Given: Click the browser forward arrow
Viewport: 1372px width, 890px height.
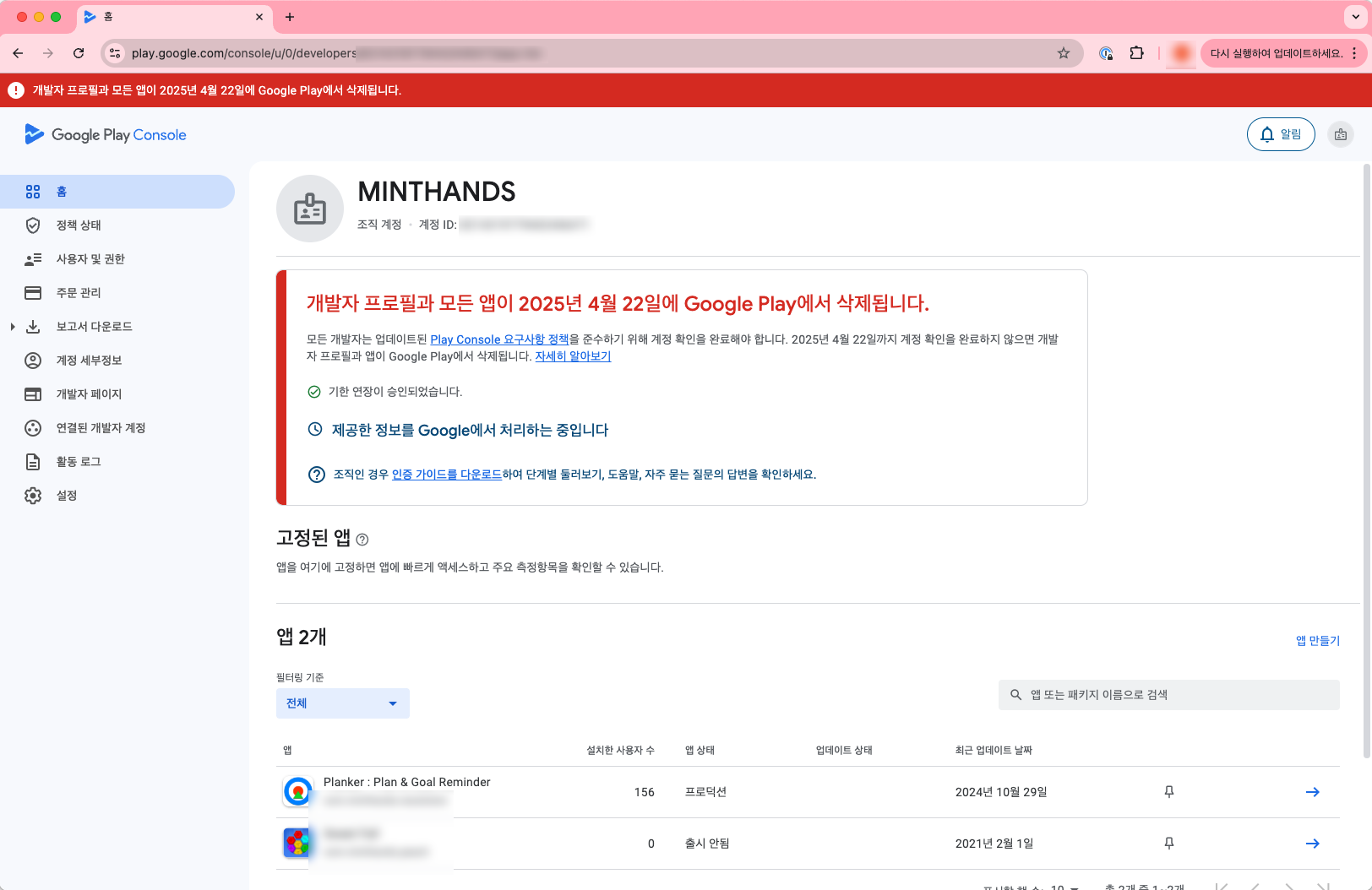Looking at the screenshot, I should pyautogui.click(x=48, y=53).
